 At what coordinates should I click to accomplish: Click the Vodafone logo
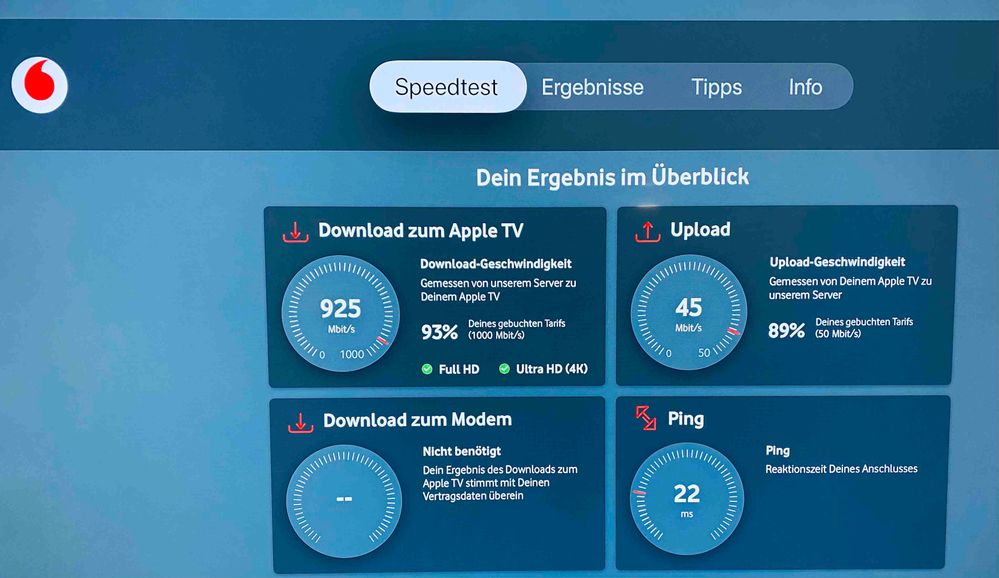(x=40, y=85)
